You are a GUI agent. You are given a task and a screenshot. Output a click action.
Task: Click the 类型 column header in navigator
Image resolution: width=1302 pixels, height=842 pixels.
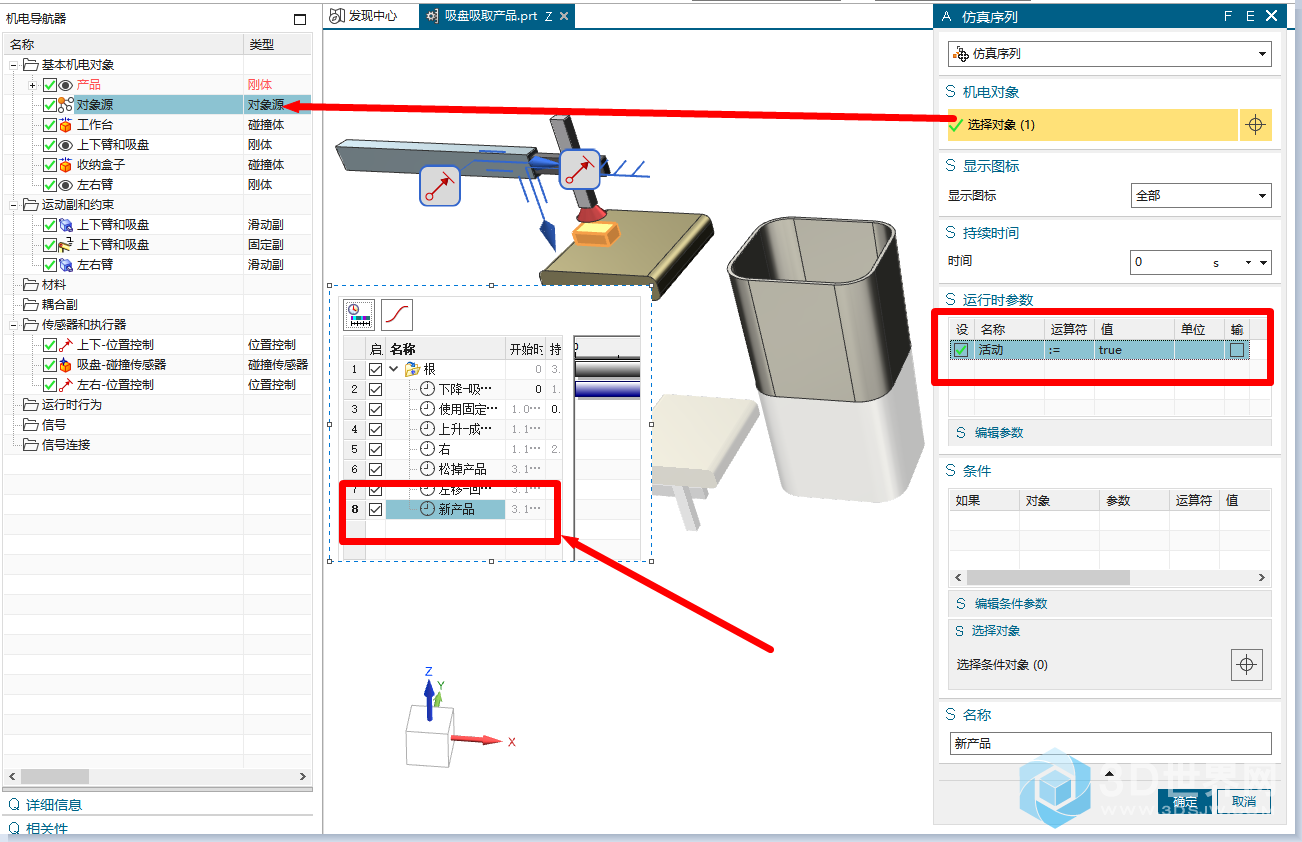pos(277,45)
